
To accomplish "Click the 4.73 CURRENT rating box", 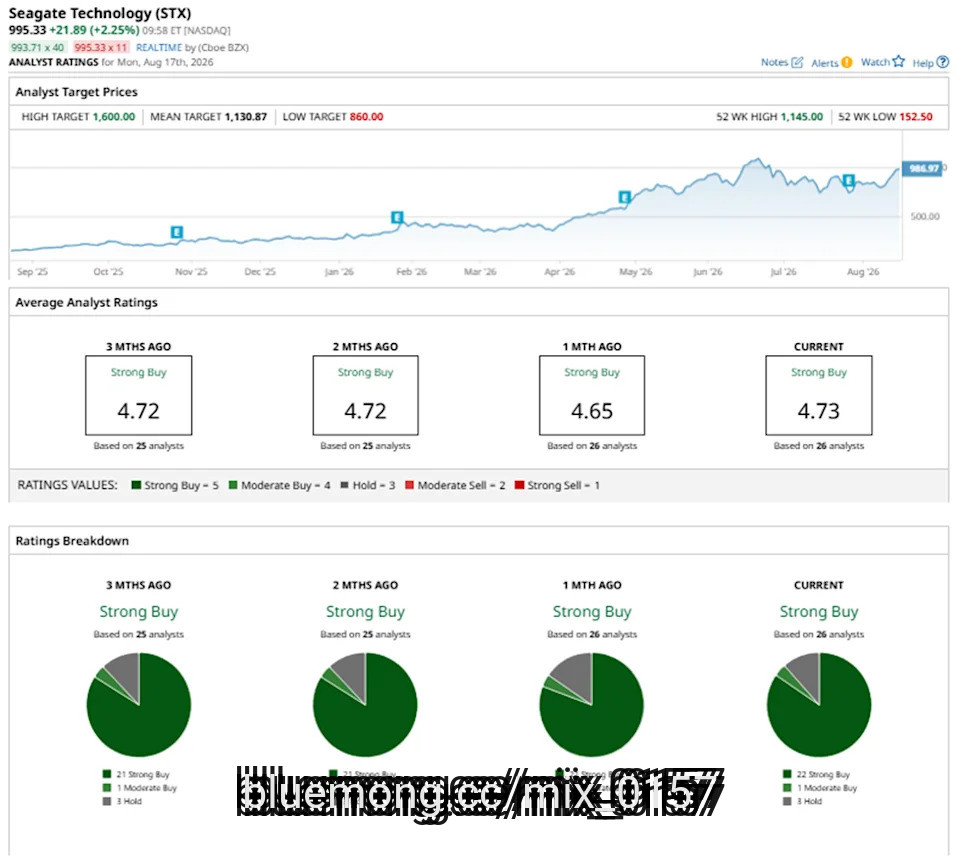I will (x=819, y=395).
